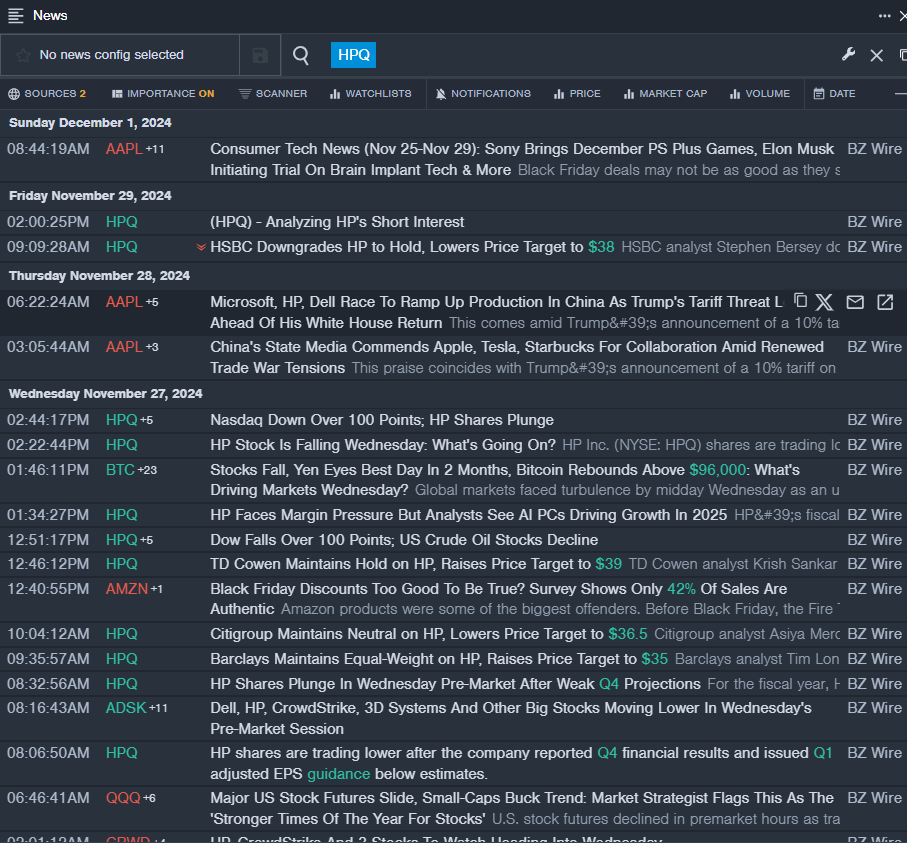The width and height of the screenshot is (907, 843).
Task: Click the BTC ticker symbol
Action: click(120, 470)
